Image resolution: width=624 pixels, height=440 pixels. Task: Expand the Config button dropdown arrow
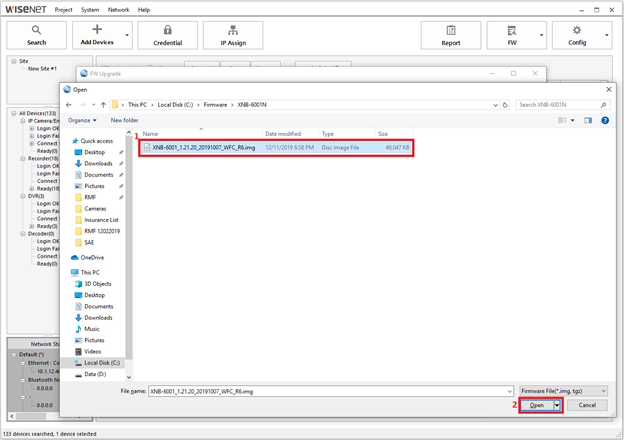pos(607,35)
